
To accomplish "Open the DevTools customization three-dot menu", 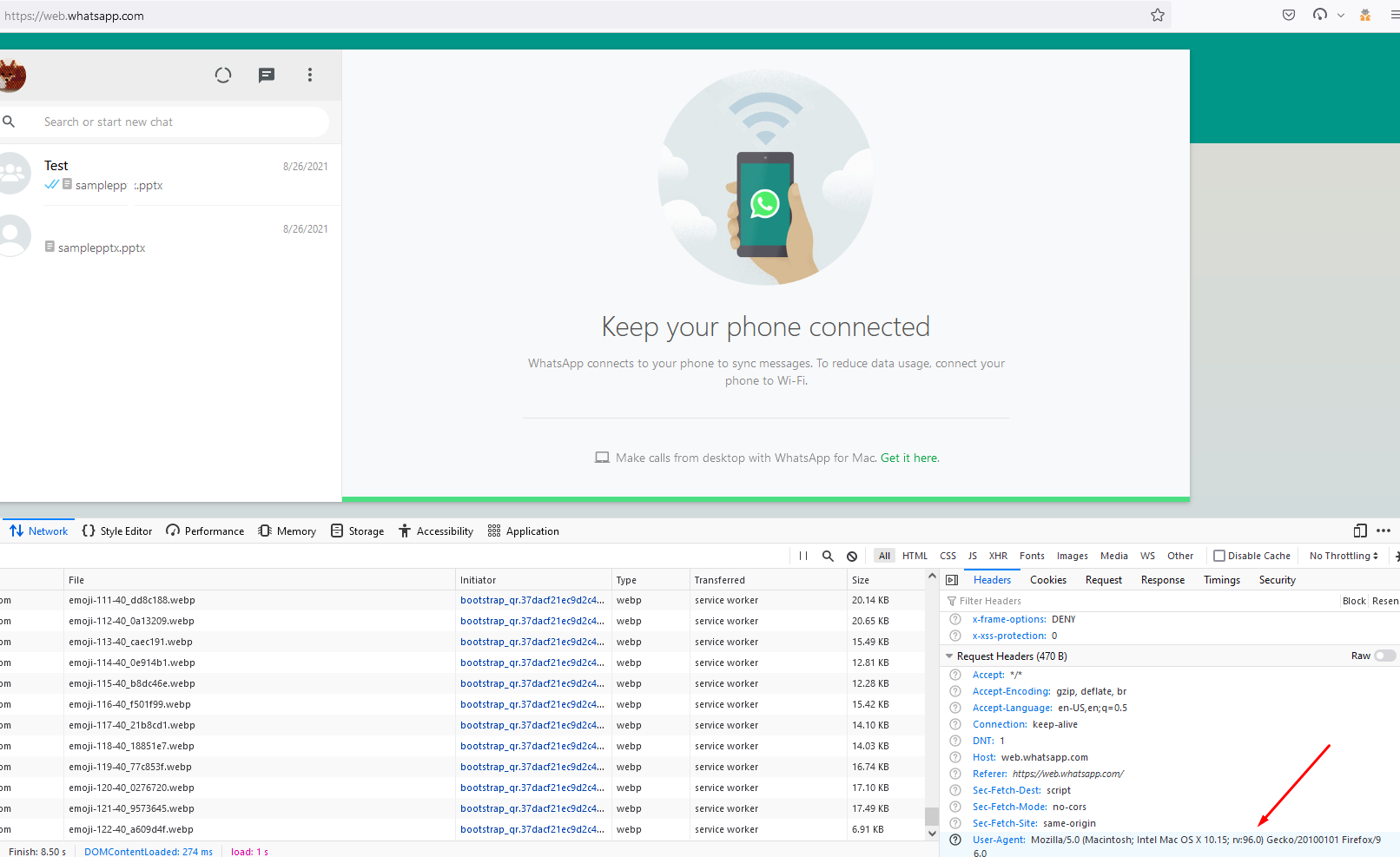I will point(1384,531).
